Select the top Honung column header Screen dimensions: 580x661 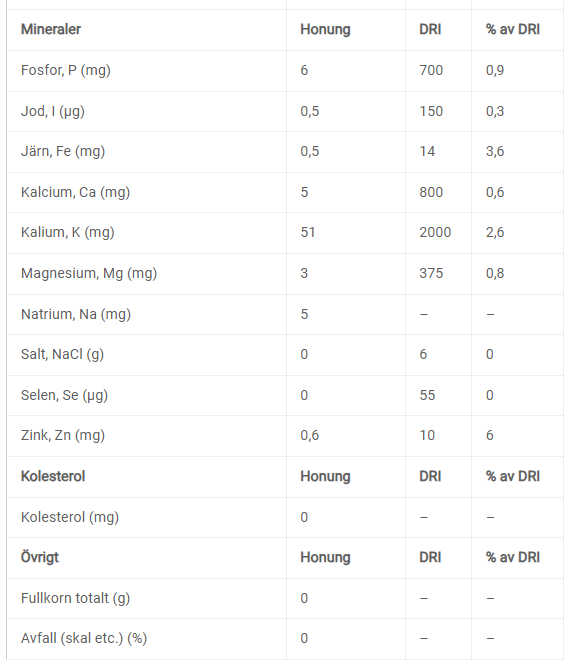click(x=325, y=30)
